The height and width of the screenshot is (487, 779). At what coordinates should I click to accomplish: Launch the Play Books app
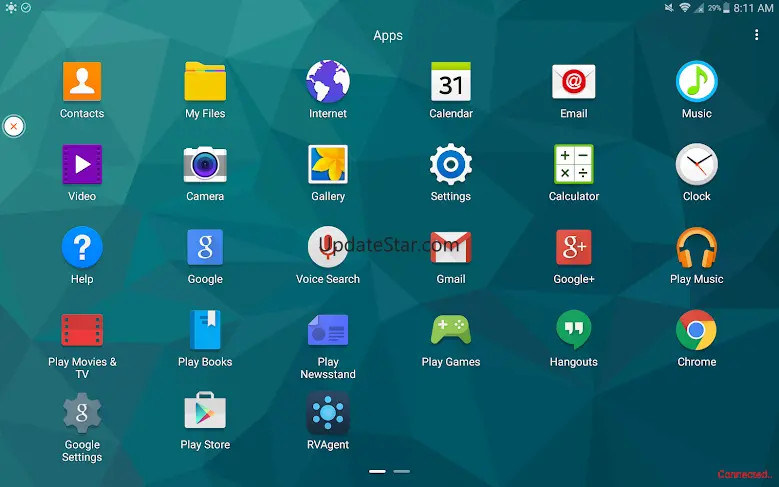coord(205,330)
